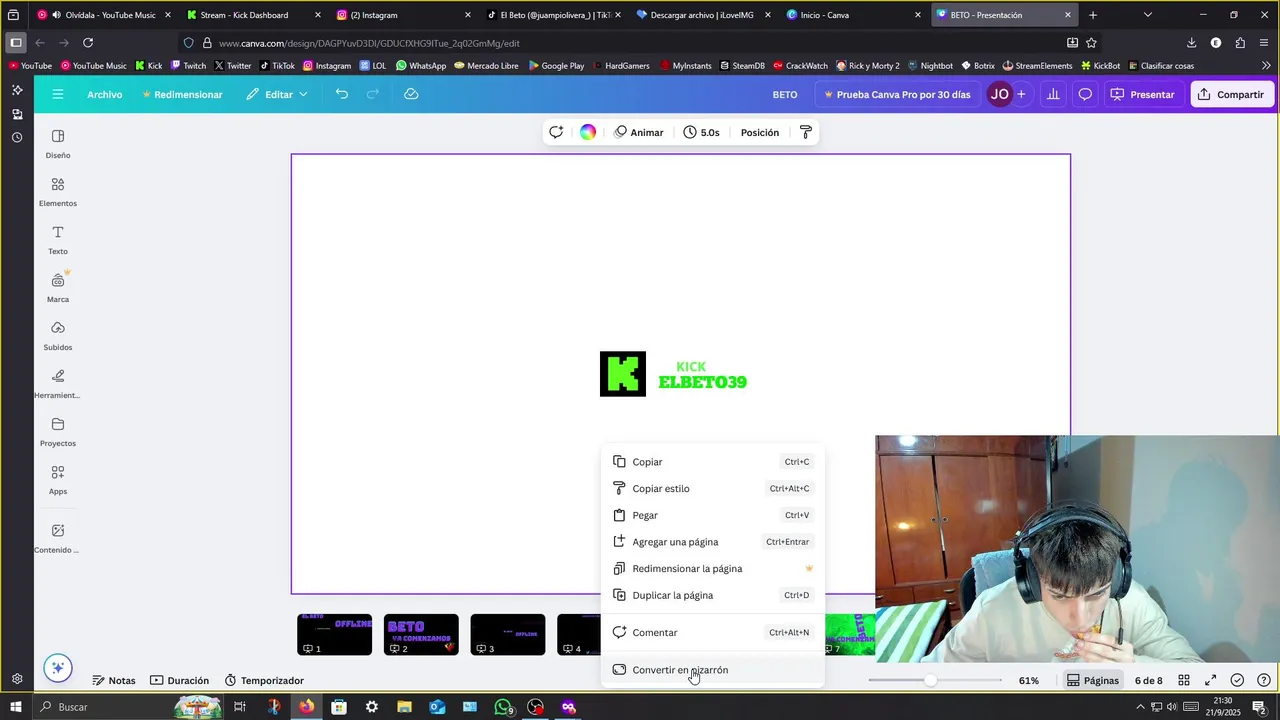
Task: Set page duration 5.0s
Action: click(702, 132)
